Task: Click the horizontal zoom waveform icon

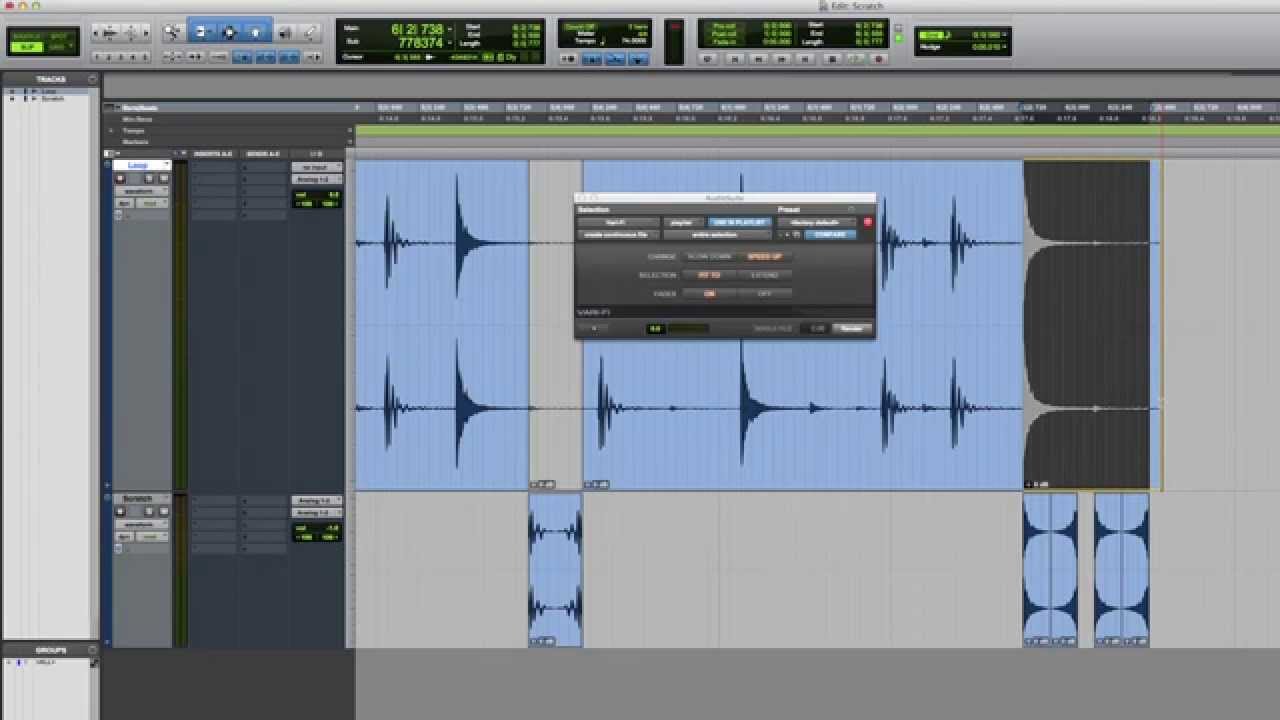Action: tap(110, 32)
